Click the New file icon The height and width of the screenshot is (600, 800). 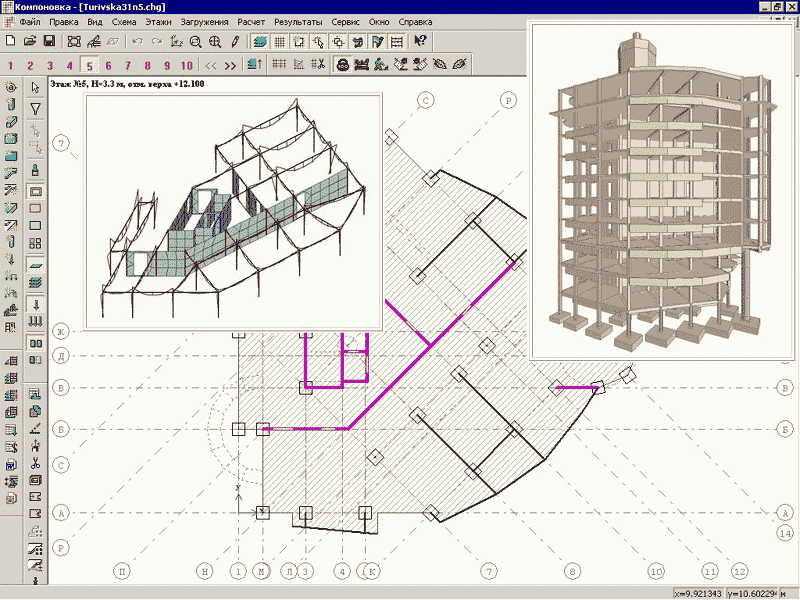tap(10, 42)
